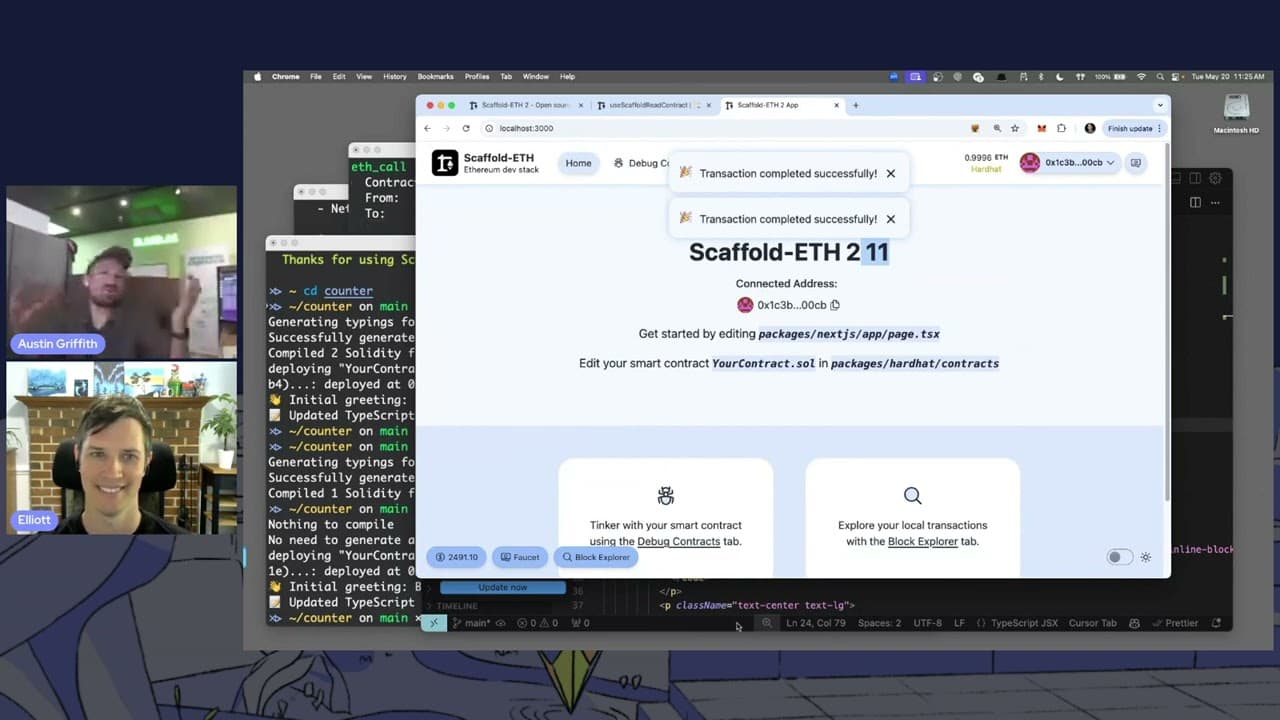
Task: Reload the localhost:3000 page
Action: (466, 128)
